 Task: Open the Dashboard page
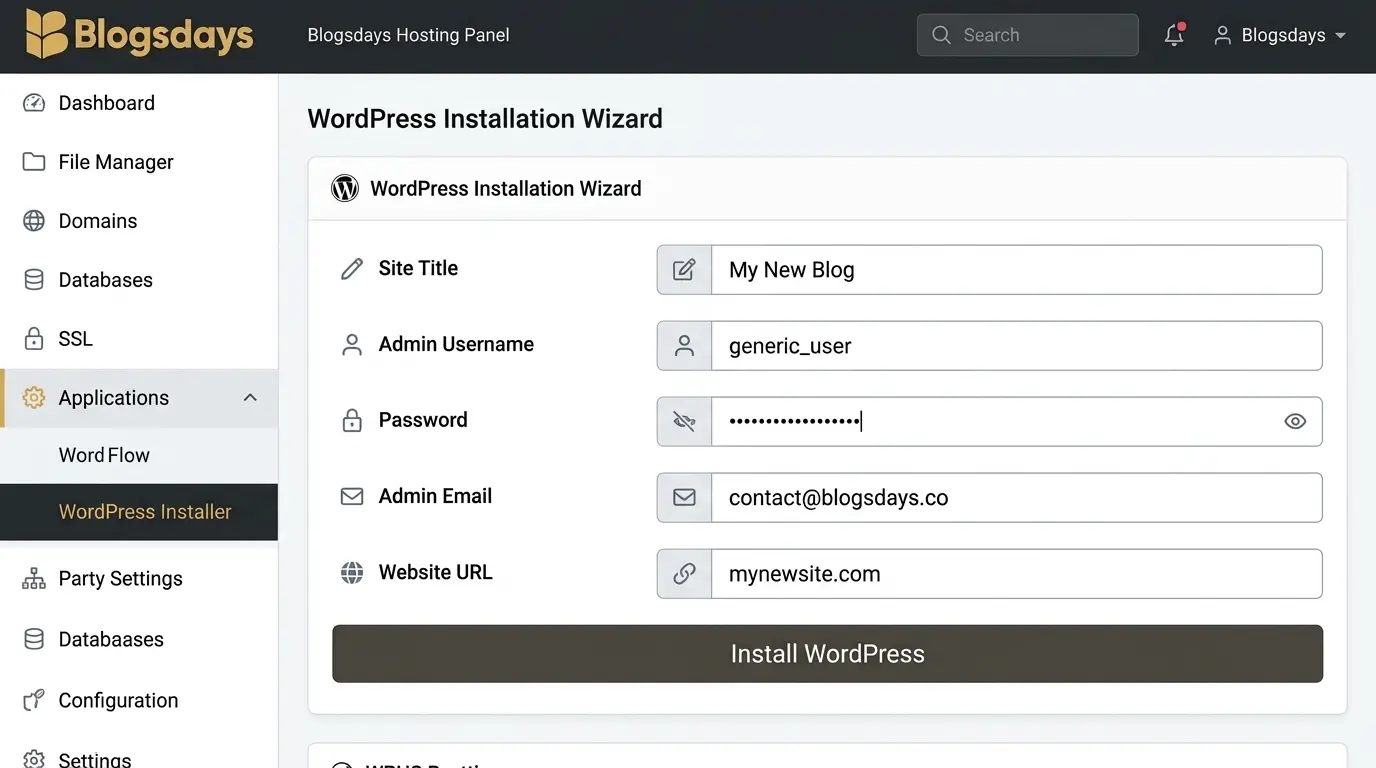139,103
